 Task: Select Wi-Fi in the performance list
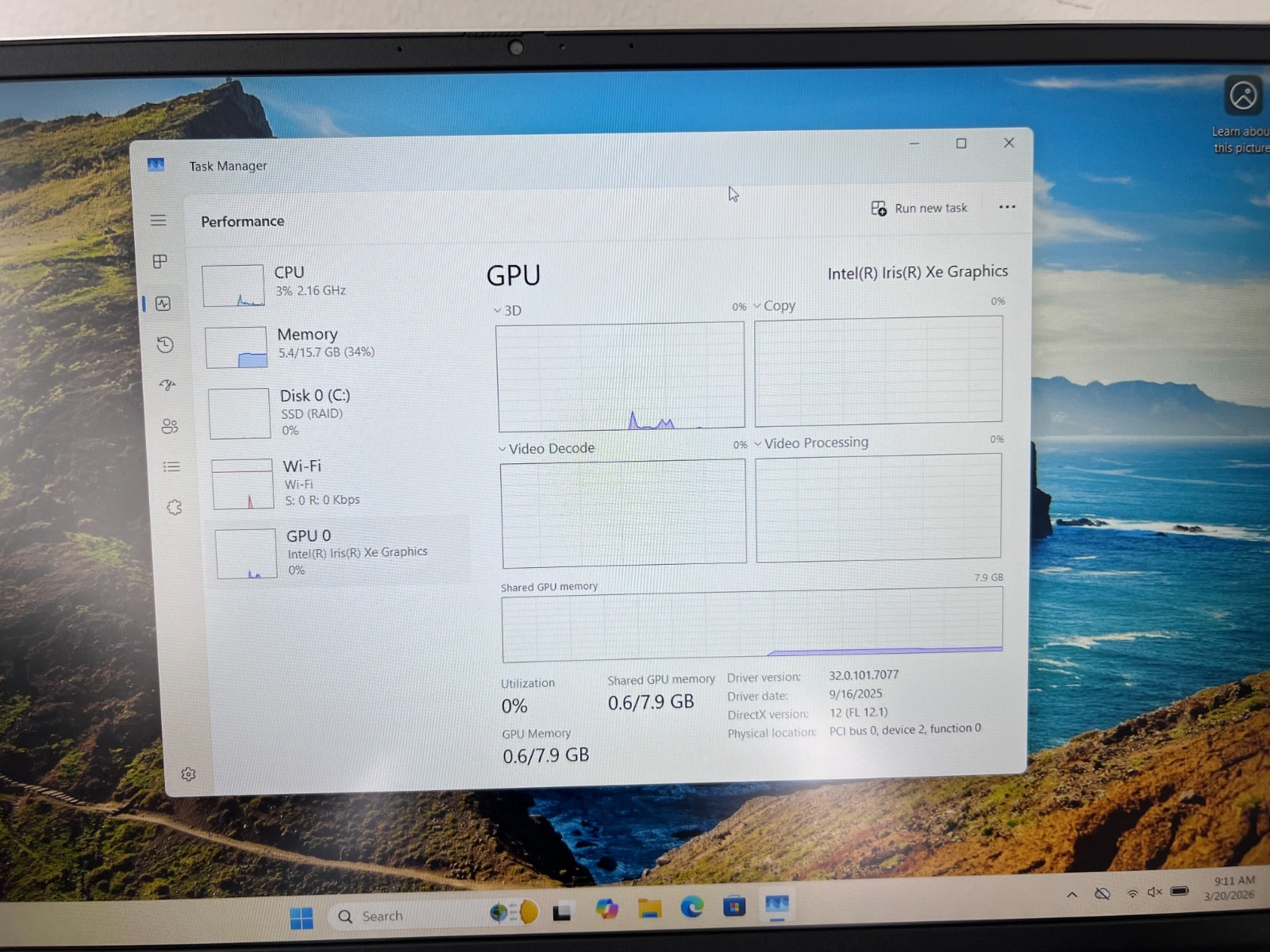340,483
